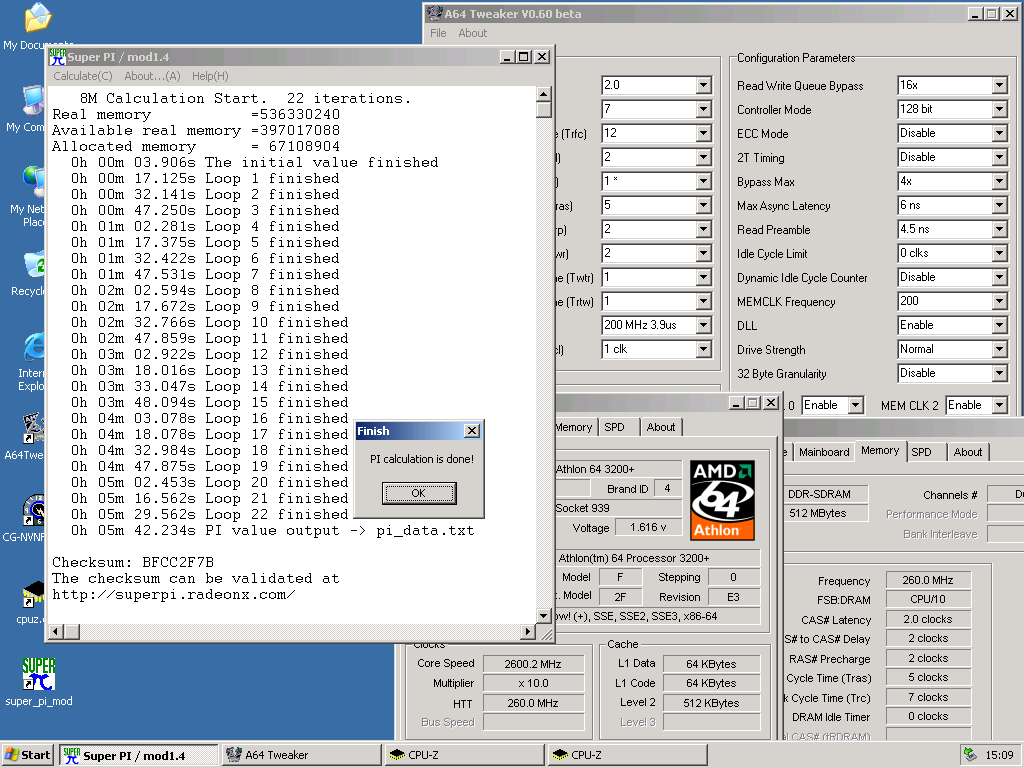Expand the Dynamic Idle Cycle Counter dropdown
This screenshot has height=768, width=1024.
tap(999, 278)
